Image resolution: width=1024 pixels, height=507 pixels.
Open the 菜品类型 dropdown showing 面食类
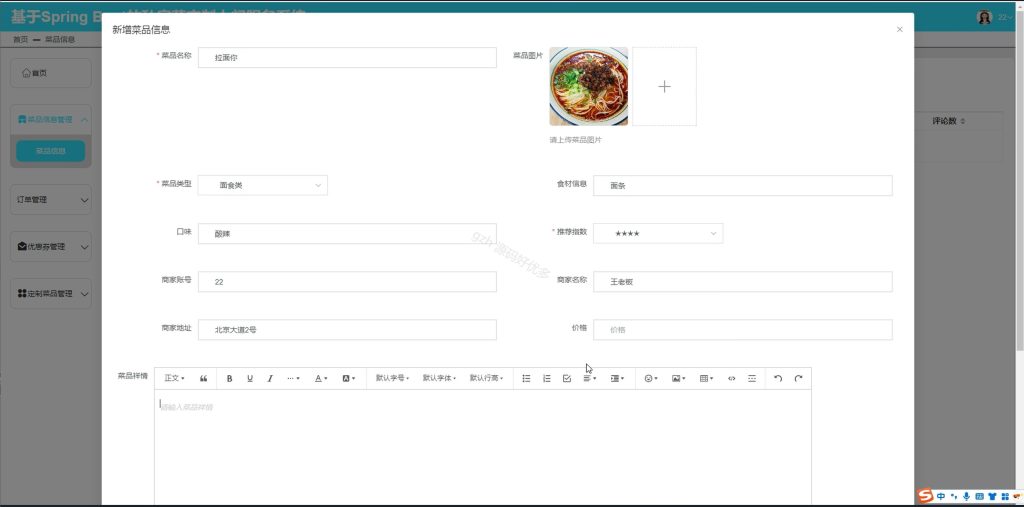pos(263,186)
